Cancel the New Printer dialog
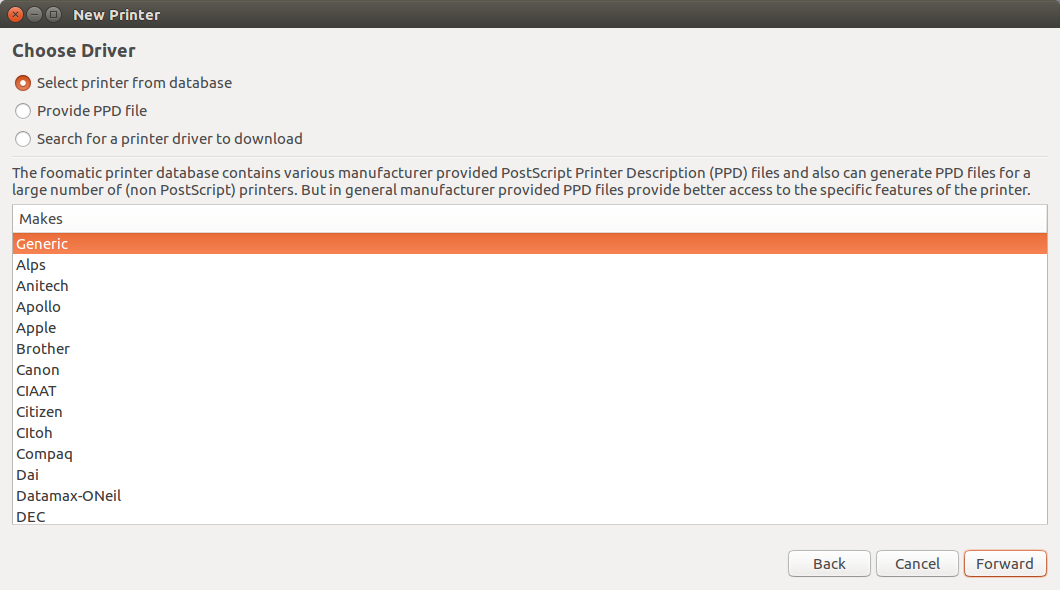The image size is (1060, 590). point(917,564)
